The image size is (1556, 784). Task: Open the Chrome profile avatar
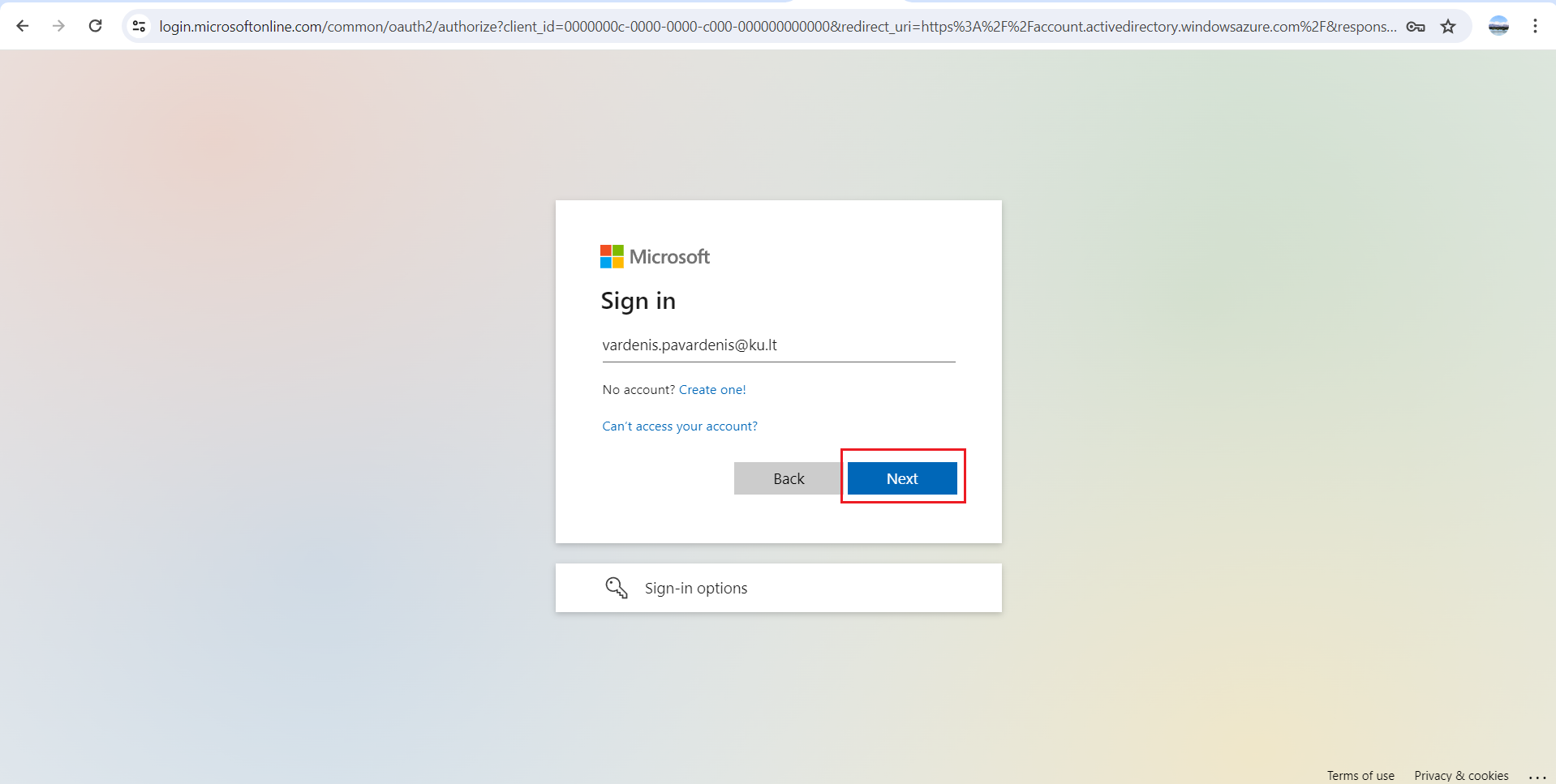click(1498, 25)
